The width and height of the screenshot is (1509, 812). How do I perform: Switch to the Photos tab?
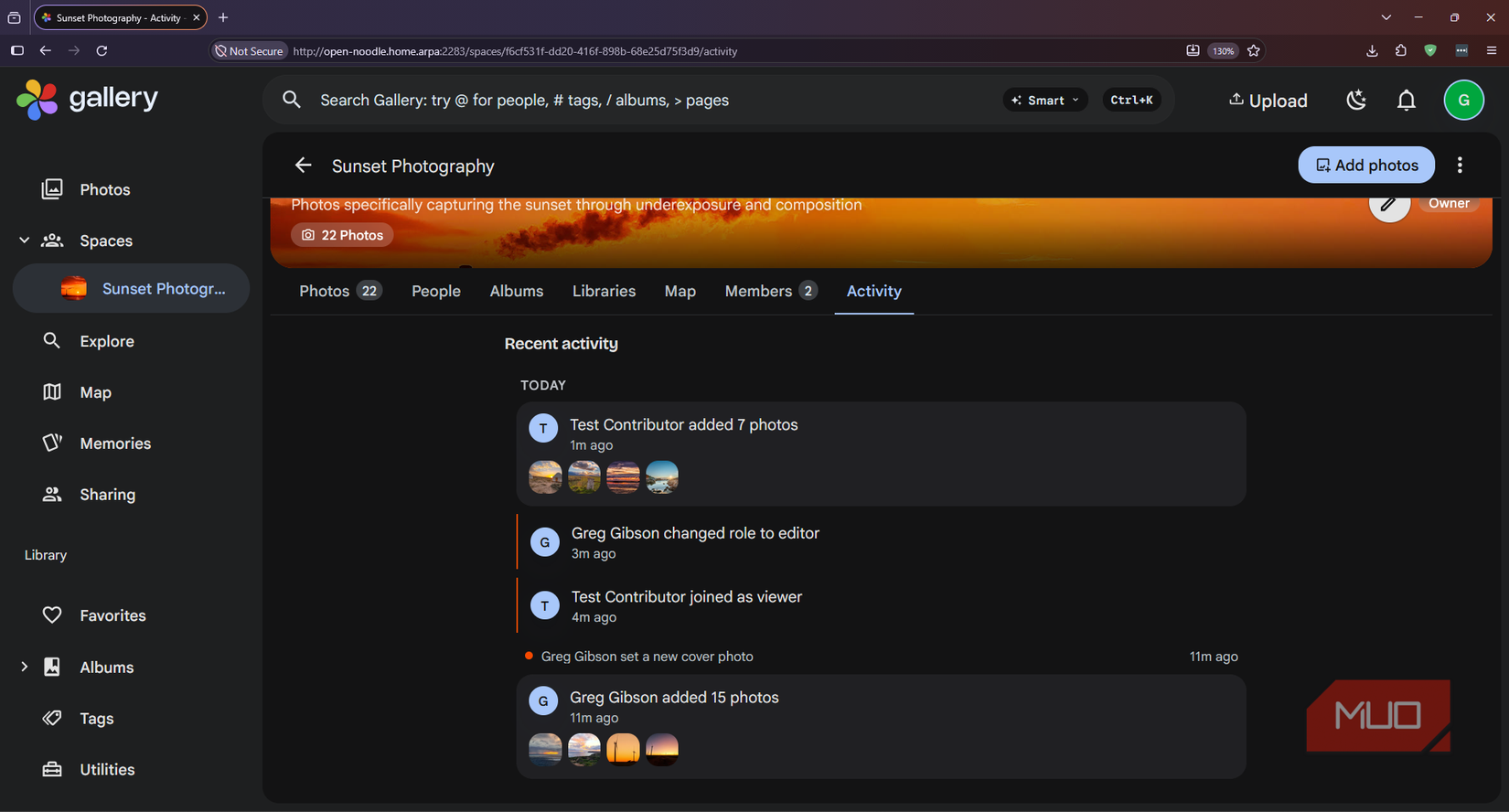click(x=340, y=292)
